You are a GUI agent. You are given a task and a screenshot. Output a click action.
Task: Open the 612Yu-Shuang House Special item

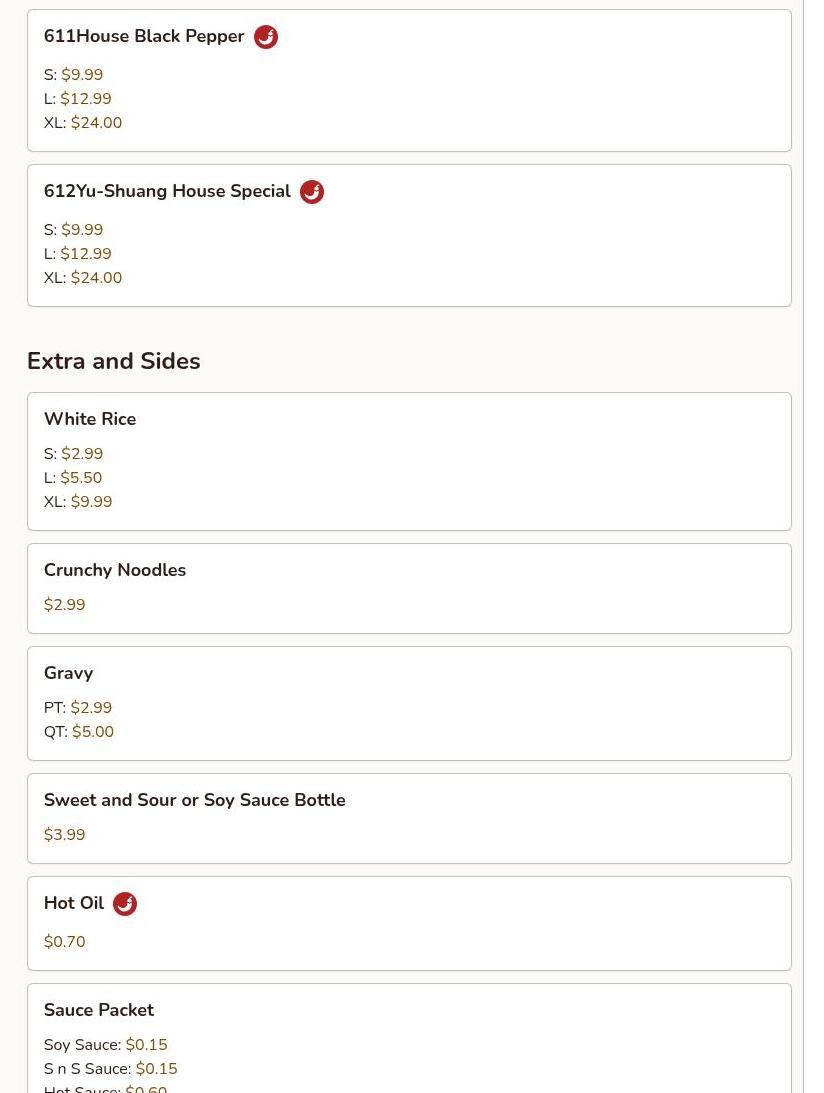pyautogui.click(x=409, y=236)
